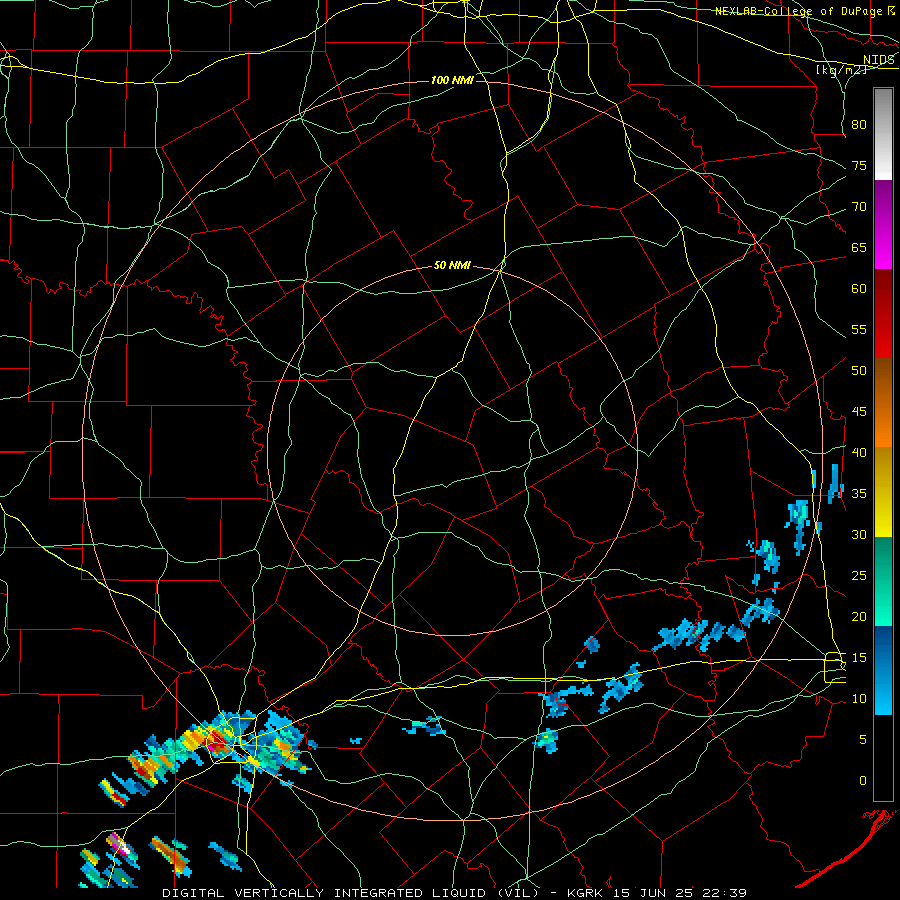The width and height of the screenshot is (900, 900).
Task: Pick the red segment of the color bar
Action: (x=883, y=314)
